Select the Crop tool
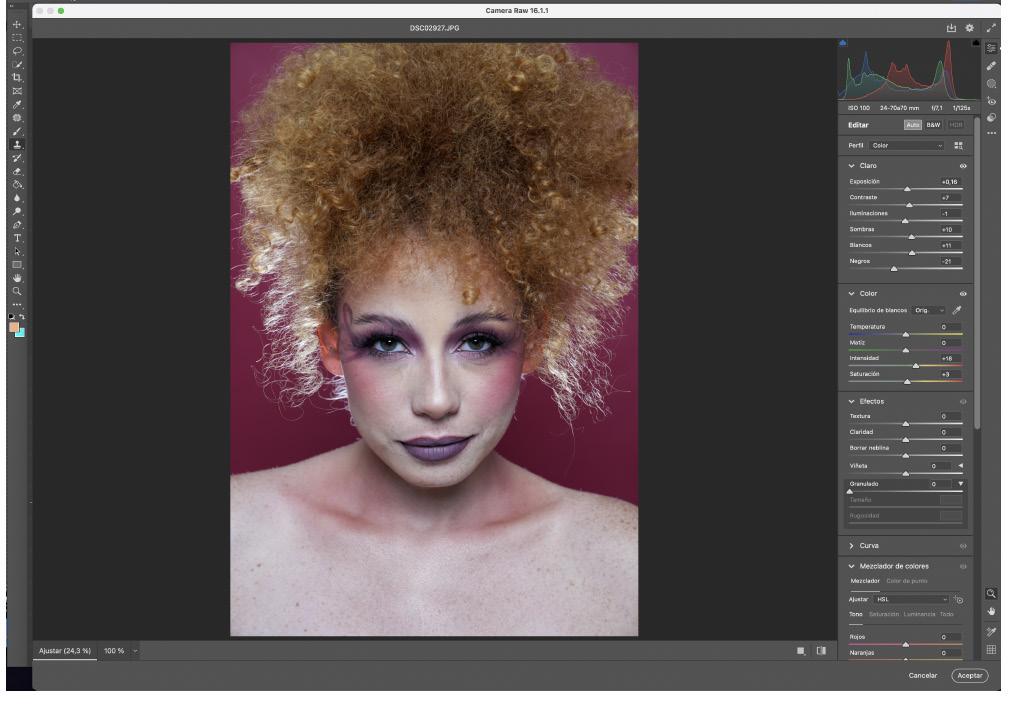Viewport: 1026px width, 710px height. pyautogui.click(x=17, y=78)
